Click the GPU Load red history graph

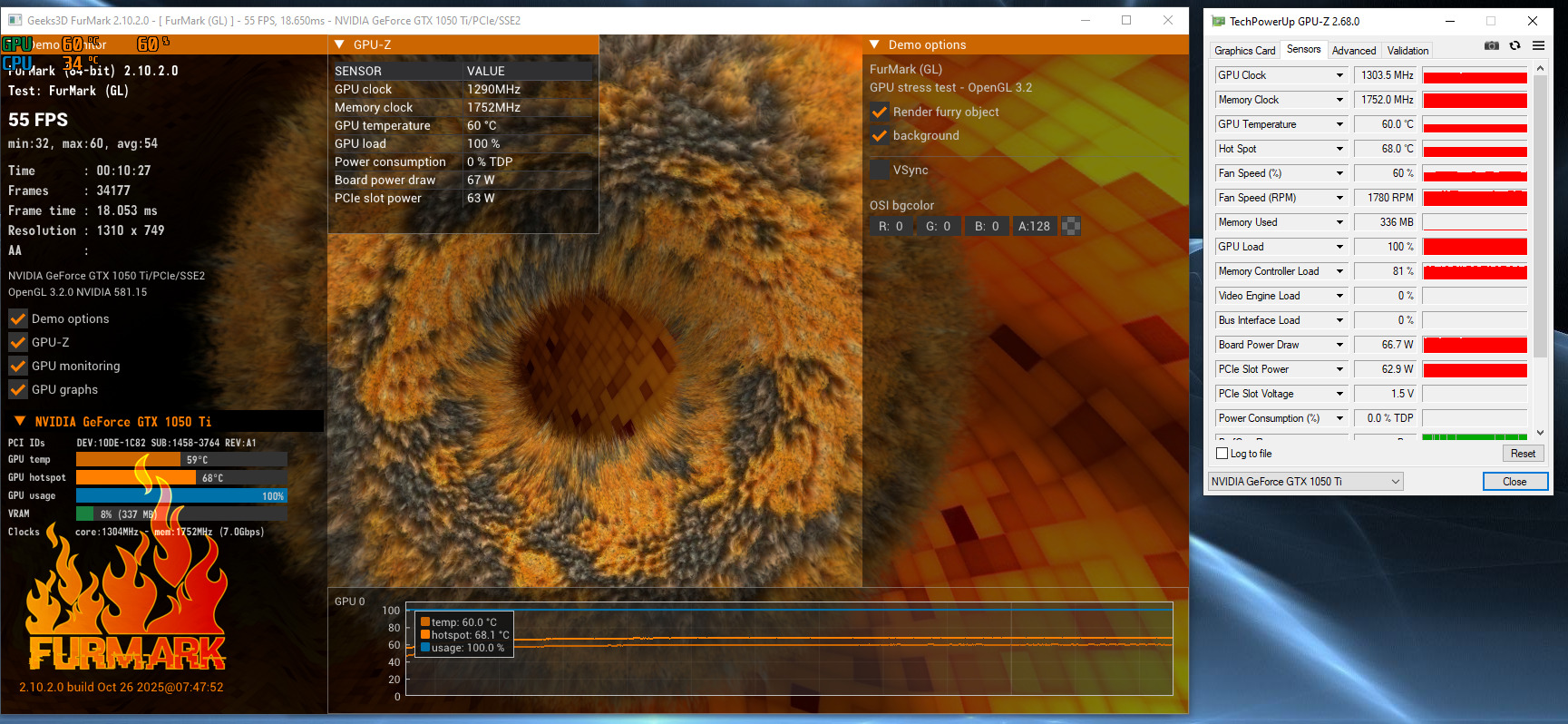pos(1475,247)
